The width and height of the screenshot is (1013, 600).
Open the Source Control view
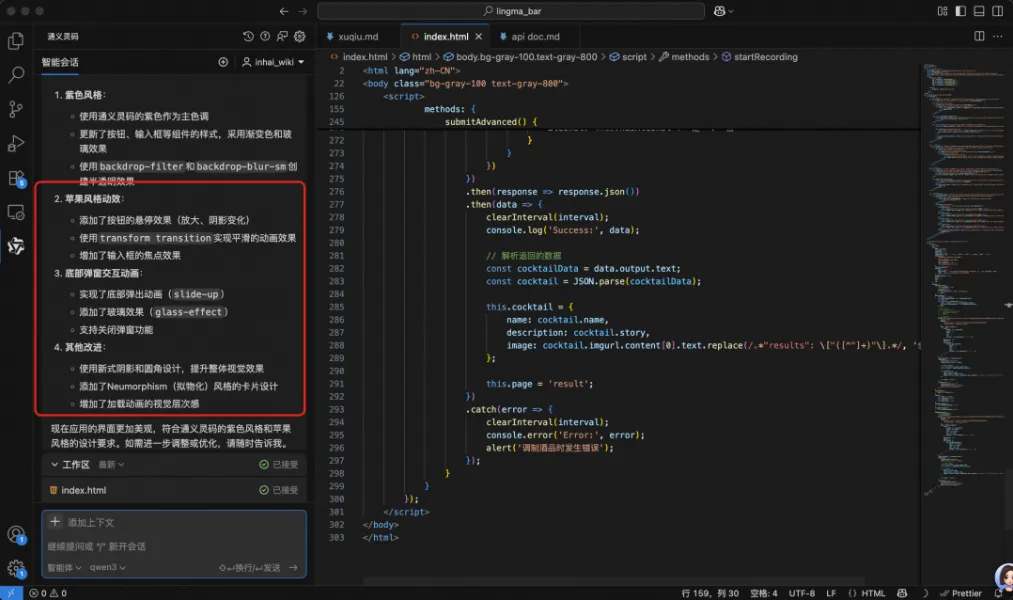pyautogui.click(x=16, y=109)
